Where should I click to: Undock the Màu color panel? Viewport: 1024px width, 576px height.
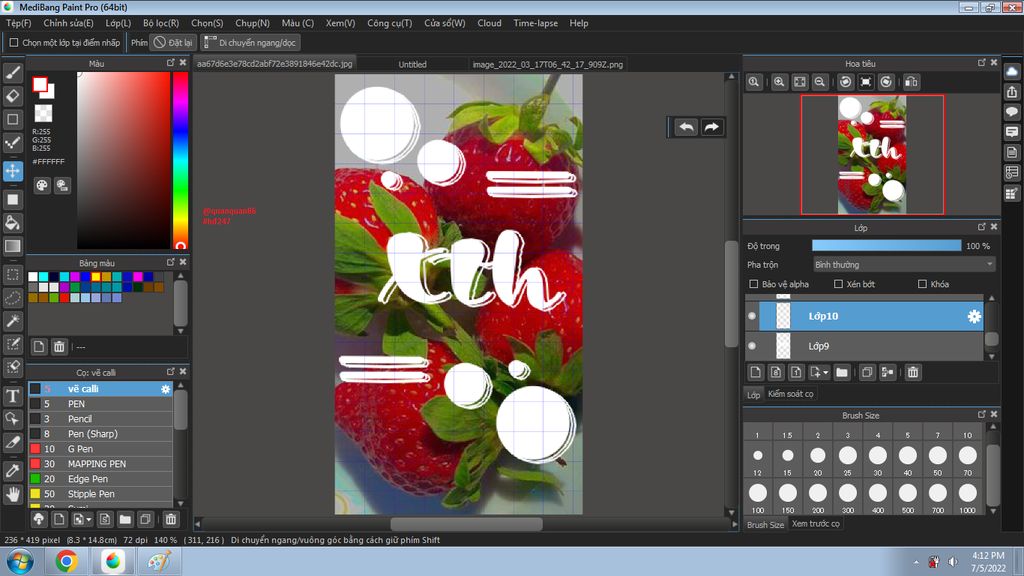tap(170, 63)
